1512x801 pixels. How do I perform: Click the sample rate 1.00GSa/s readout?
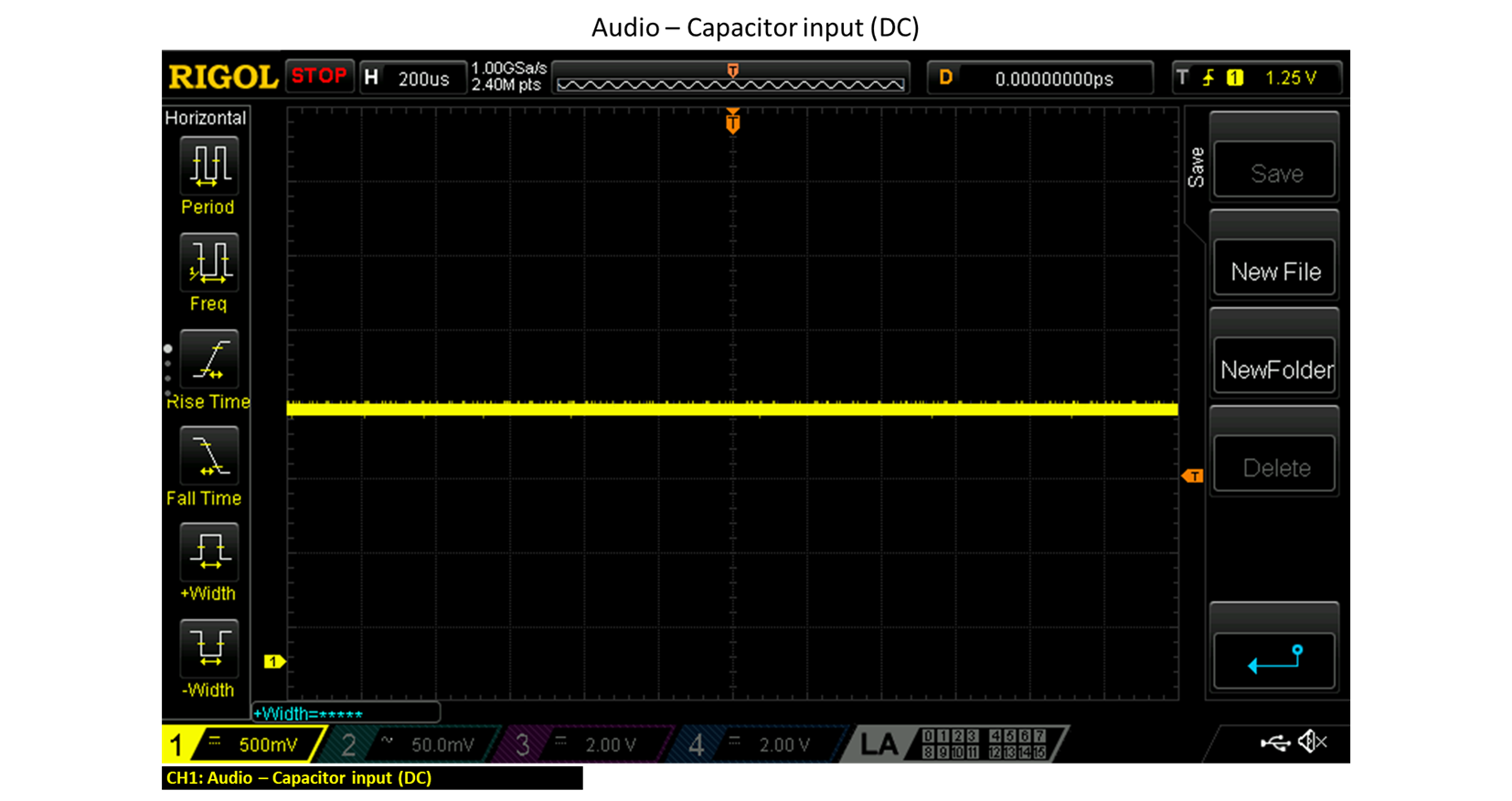[x=508, y=69]
